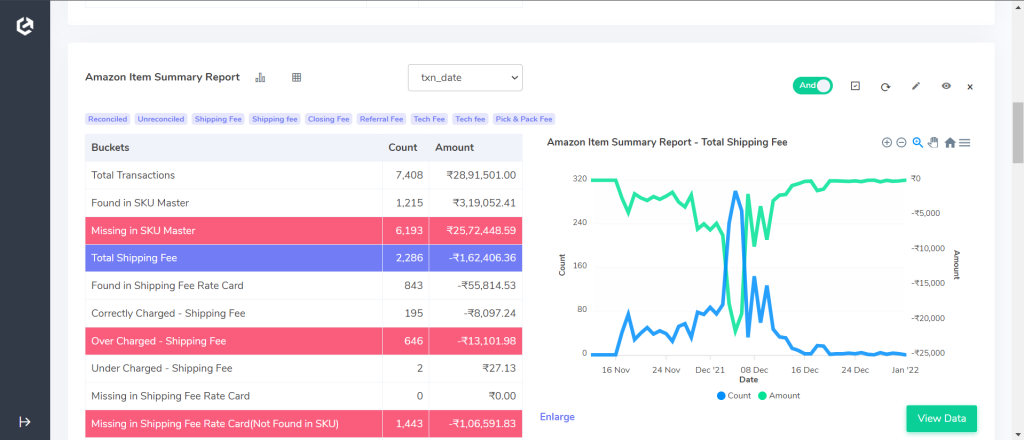Toggle Amount series in chart legend
This screenshot has width=1024, height=440.
778,396
